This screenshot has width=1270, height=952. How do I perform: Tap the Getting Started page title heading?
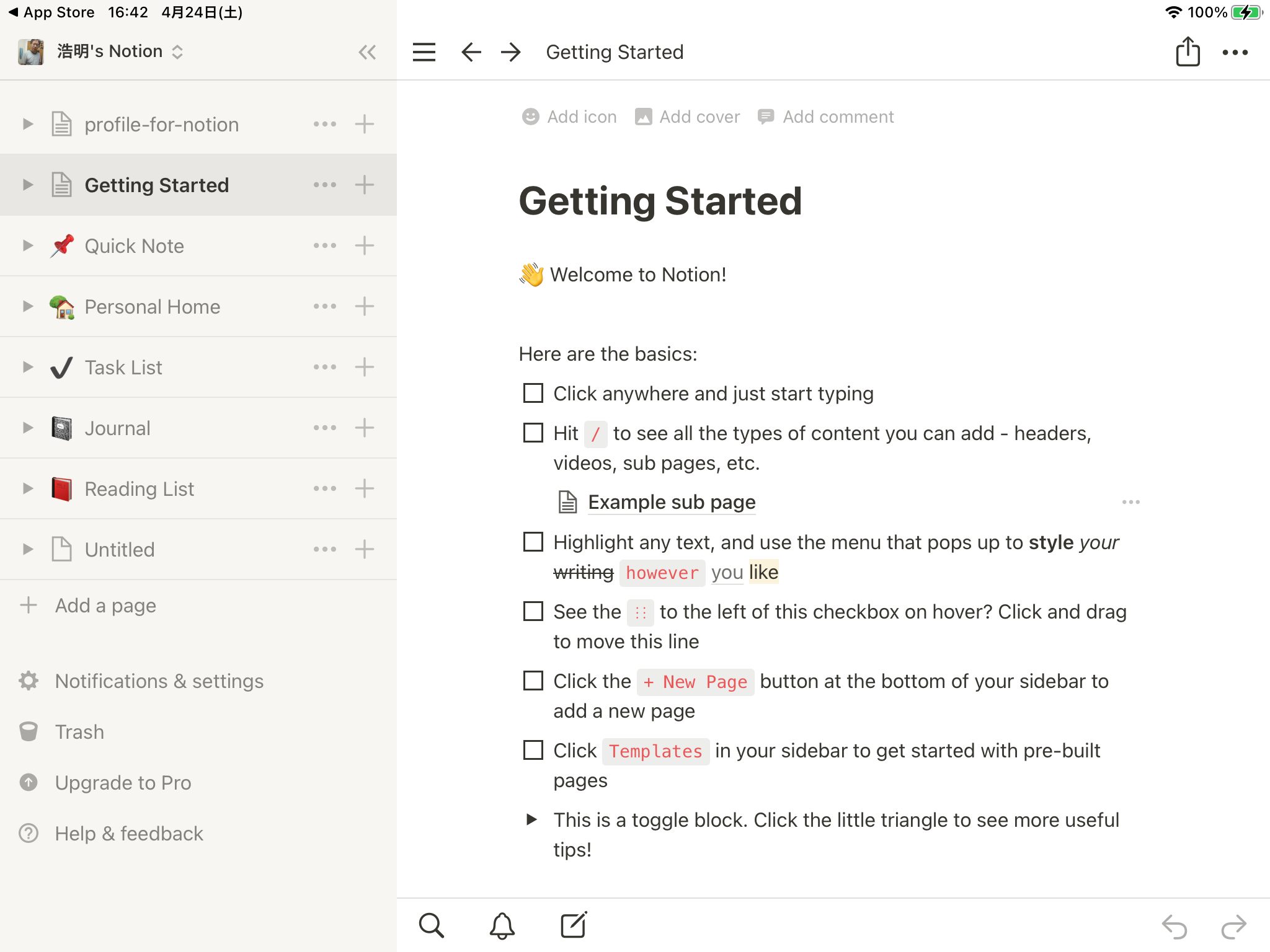(660, 201)
